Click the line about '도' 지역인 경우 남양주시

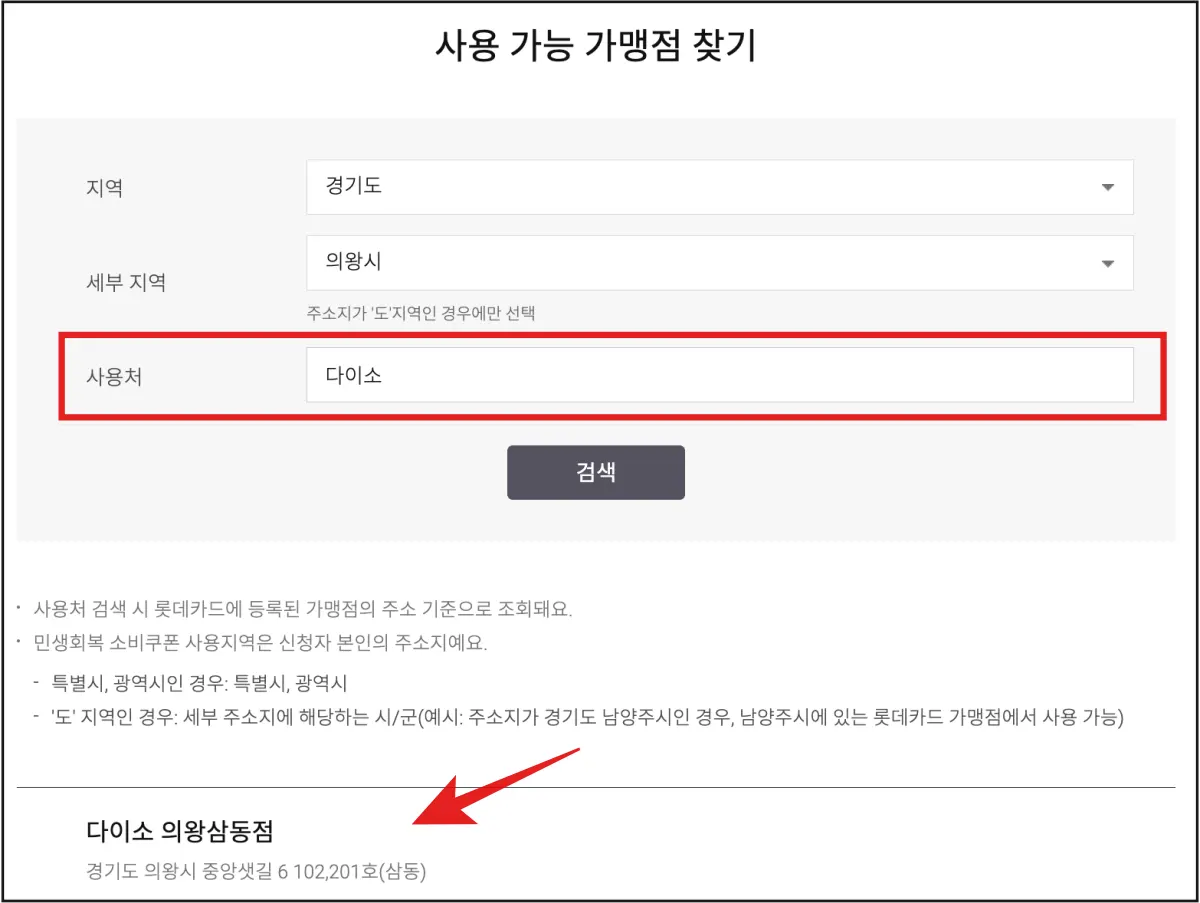click(x=588, y=717)
